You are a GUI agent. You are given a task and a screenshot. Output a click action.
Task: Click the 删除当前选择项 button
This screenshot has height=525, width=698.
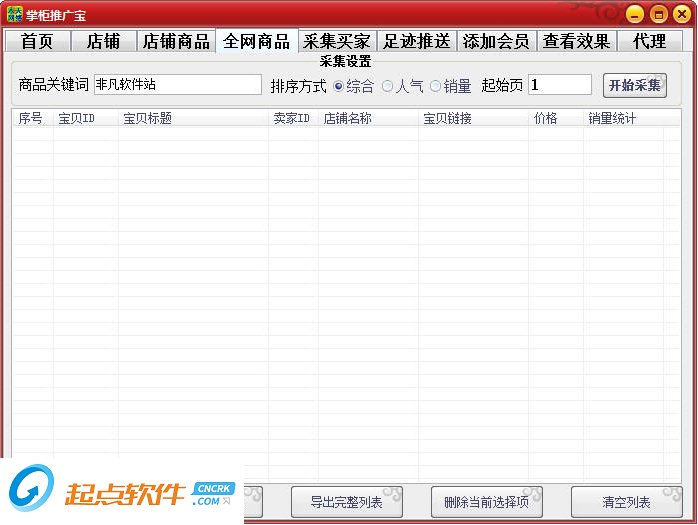tap(487, 502)
